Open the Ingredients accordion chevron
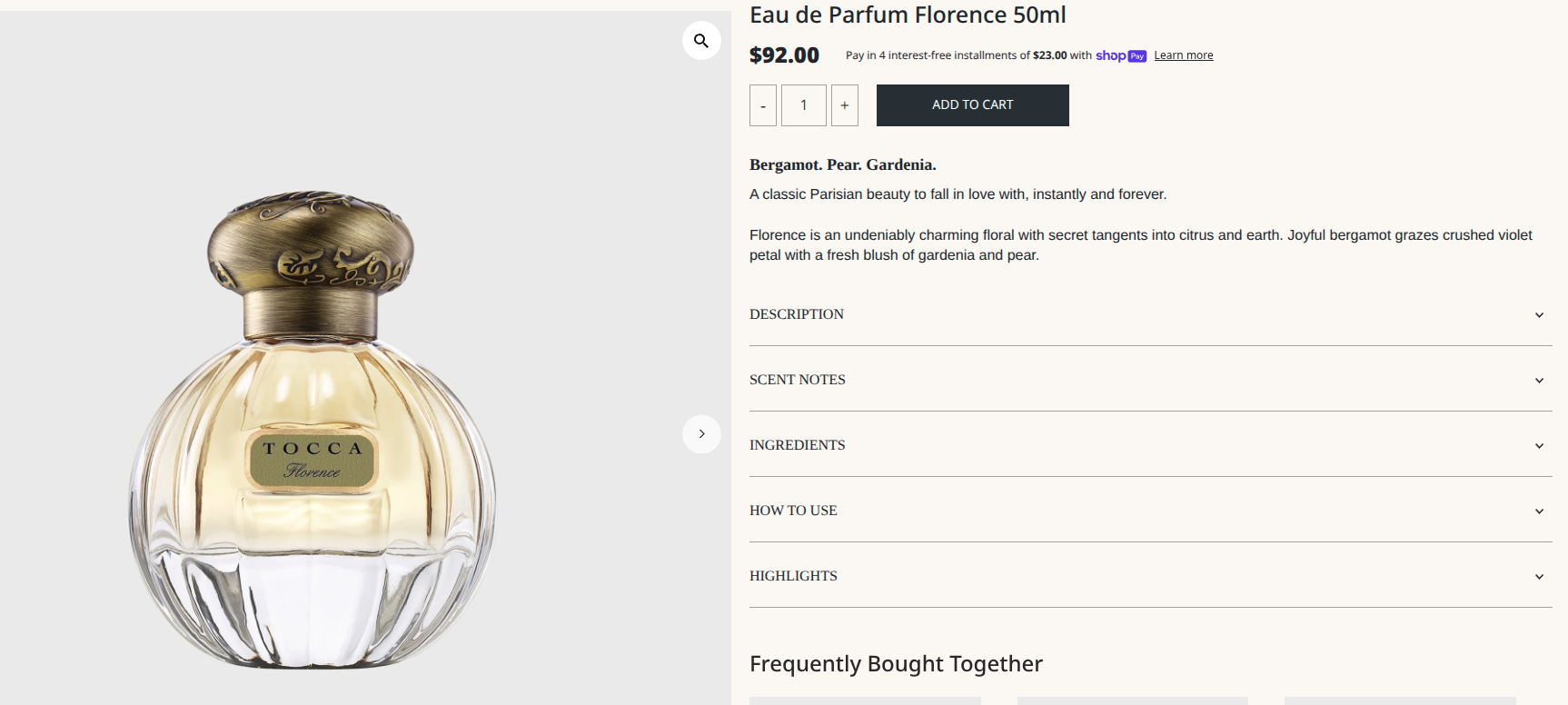 (1539, 446)
